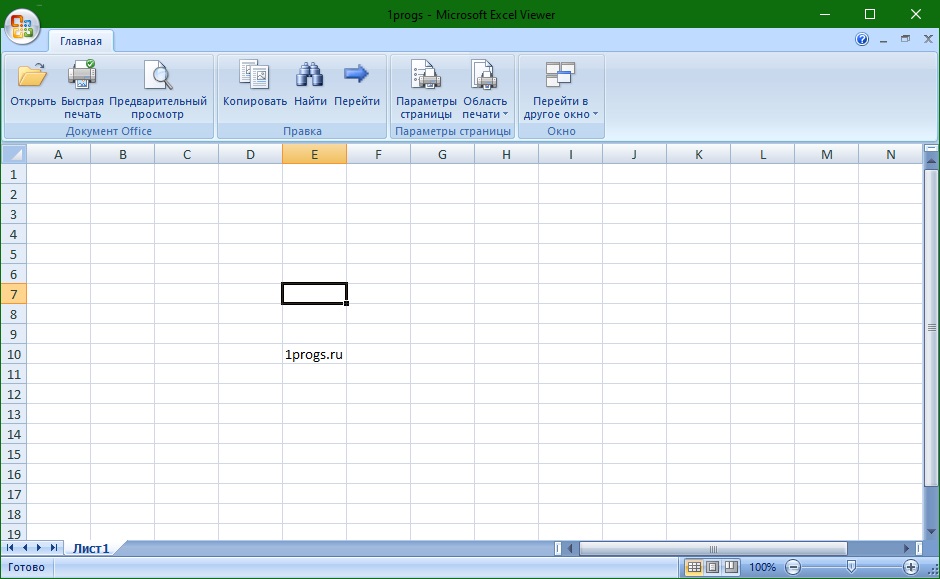Viewport: 940px width, 579px height.
Task: Click Быстрая печать printer icon
Action: tap(82, 75)
